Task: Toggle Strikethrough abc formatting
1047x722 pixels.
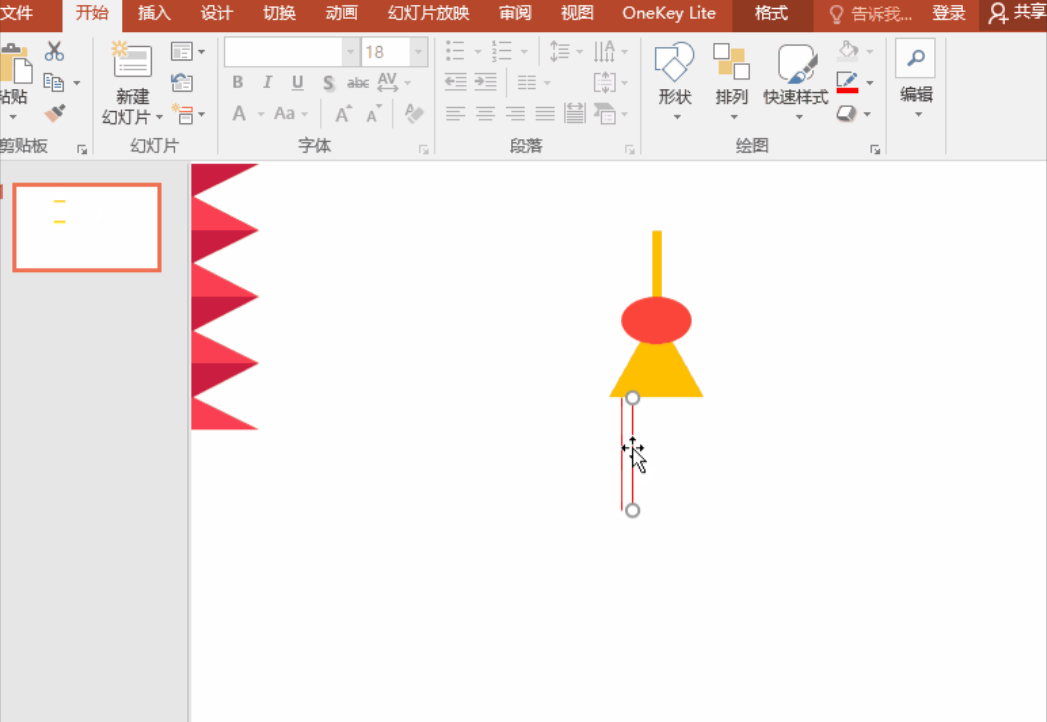Action: coord(358,83)
